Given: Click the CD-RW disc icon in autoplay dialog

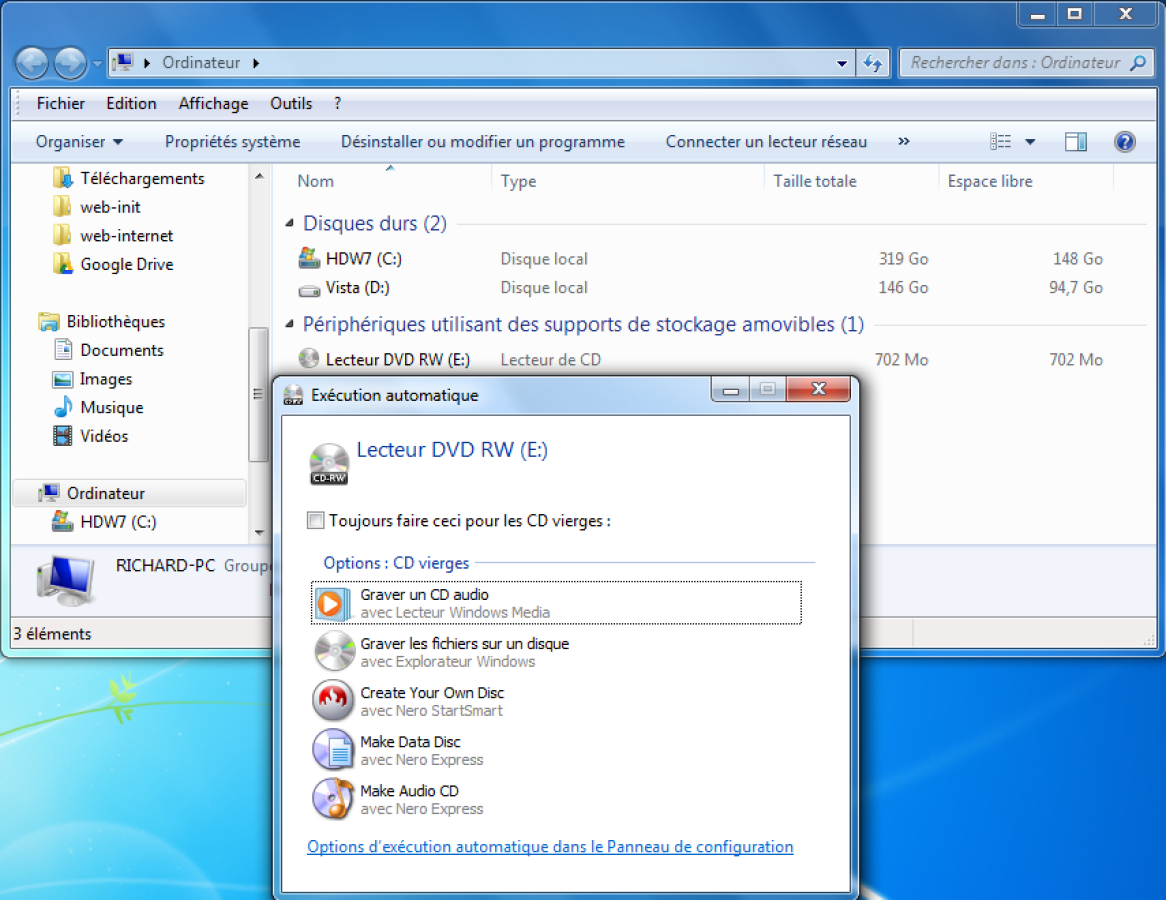Looking at the screenshot, I should 329,463.
